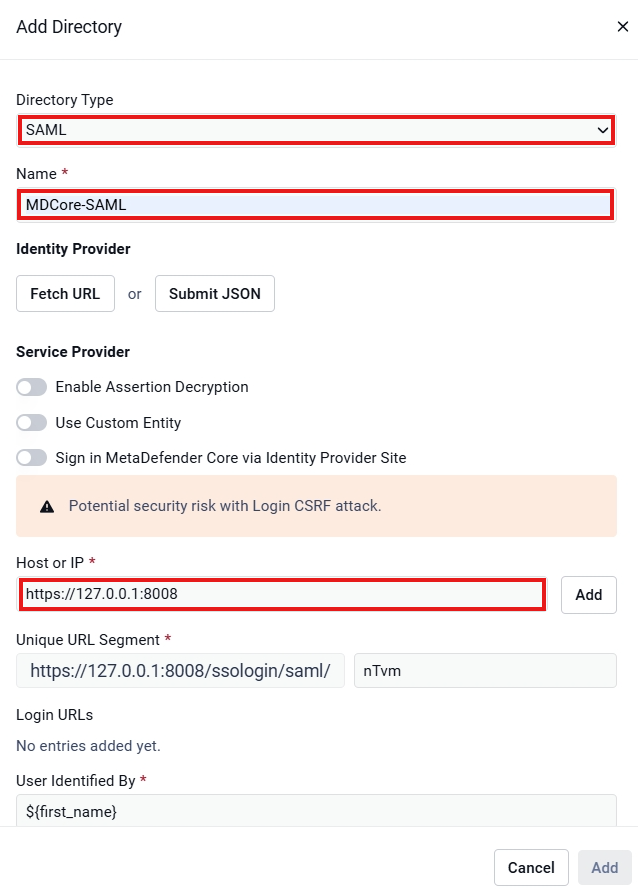The height and width of the screenshot is (891, 638).
Task: Click the ssologin/saml URL prefix box
Action: [180, 671]
